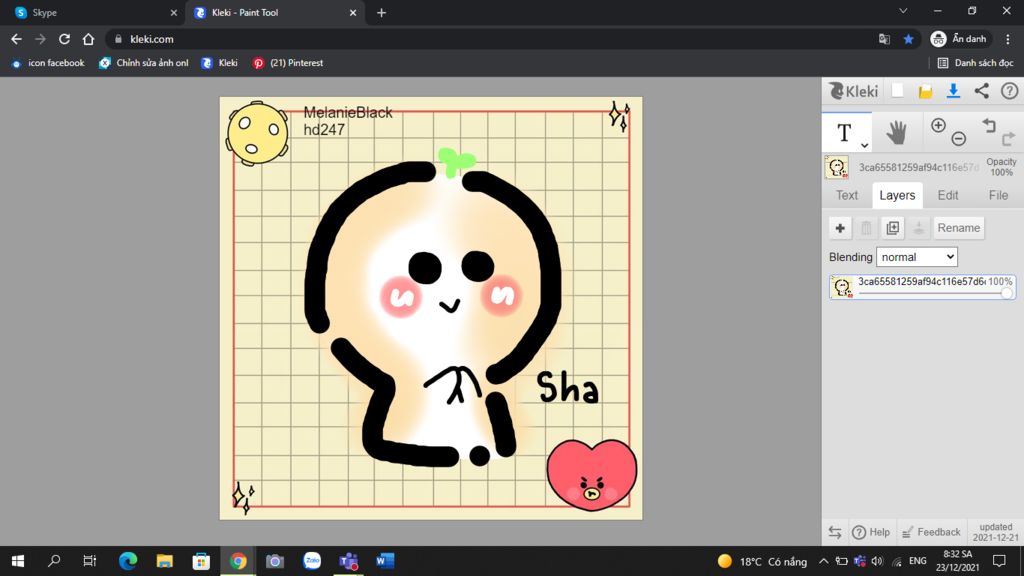Open Microsoft Teams from the taskbar

(x=348, y=561)
